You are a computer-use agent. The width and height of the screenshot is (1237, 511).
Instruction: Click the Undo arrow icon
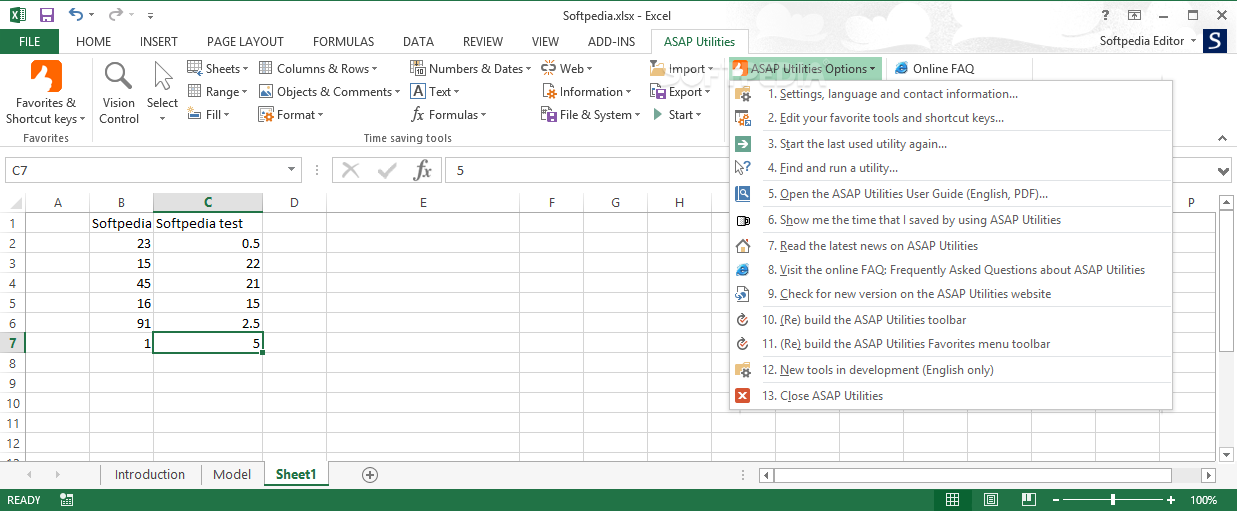(x=77, y=15)
